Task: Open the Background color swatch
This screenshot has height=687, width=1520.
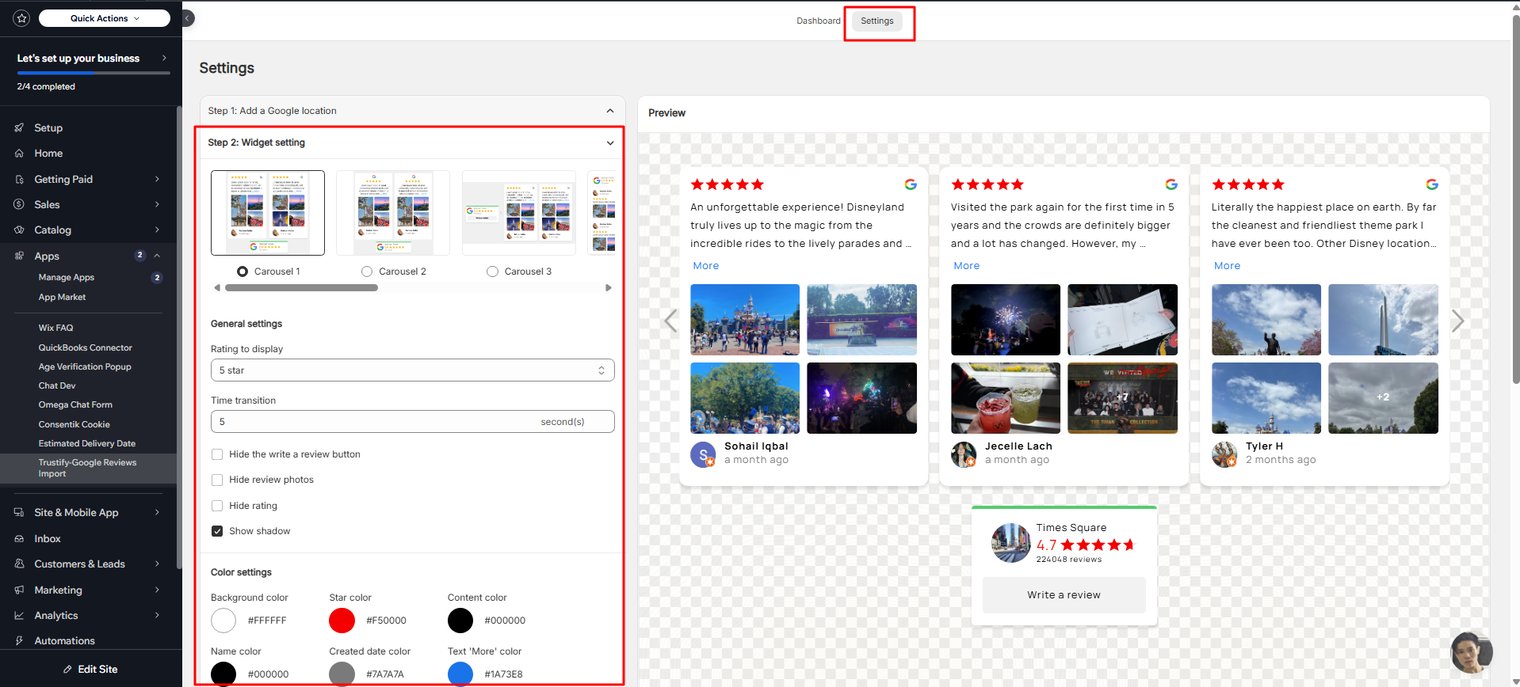Action: pyautogui.click(x=224, y=620)
